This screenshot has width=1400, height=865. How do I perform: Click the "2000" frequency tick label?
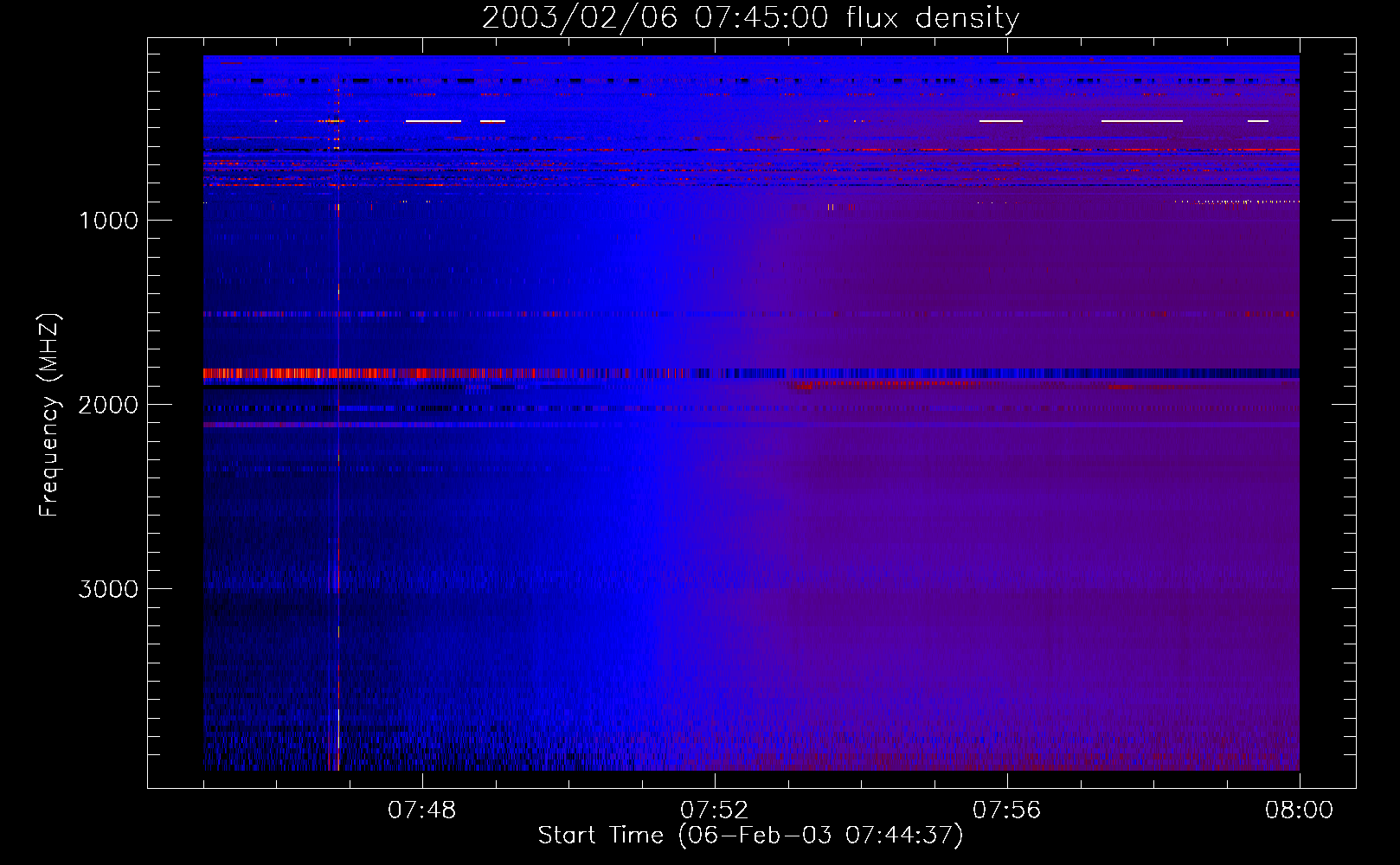[108, 405]
